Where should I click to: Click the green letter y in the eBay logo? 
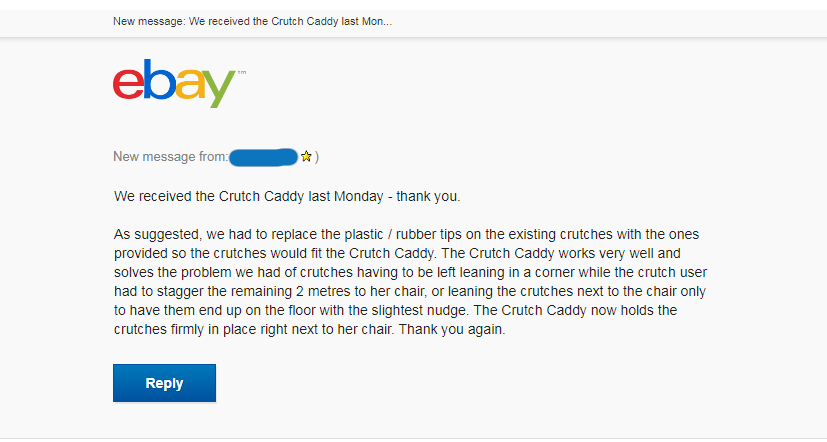click(220, 88)
